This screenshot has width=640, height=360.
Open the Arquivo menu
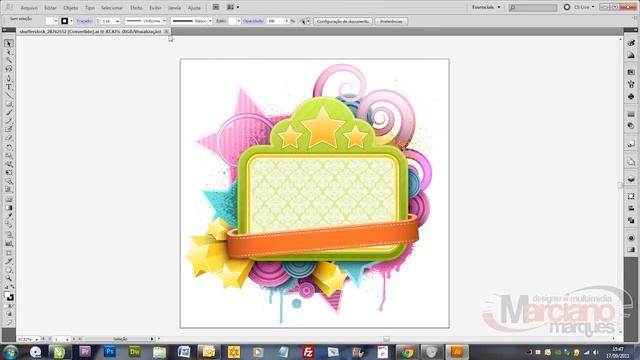pyautogui.click(x=29, y=8)
